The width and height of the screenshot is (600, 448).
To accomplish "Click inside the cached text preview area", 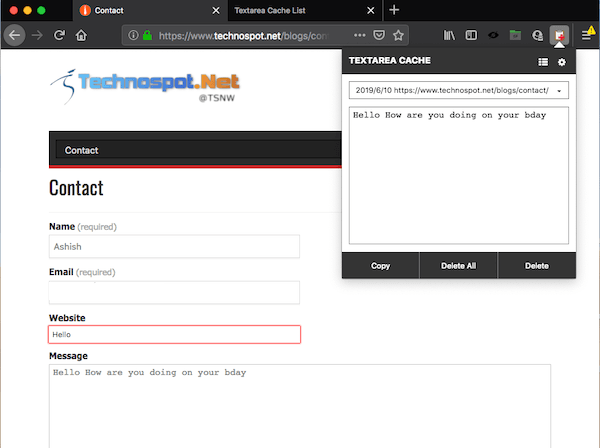I will [459, 175].
